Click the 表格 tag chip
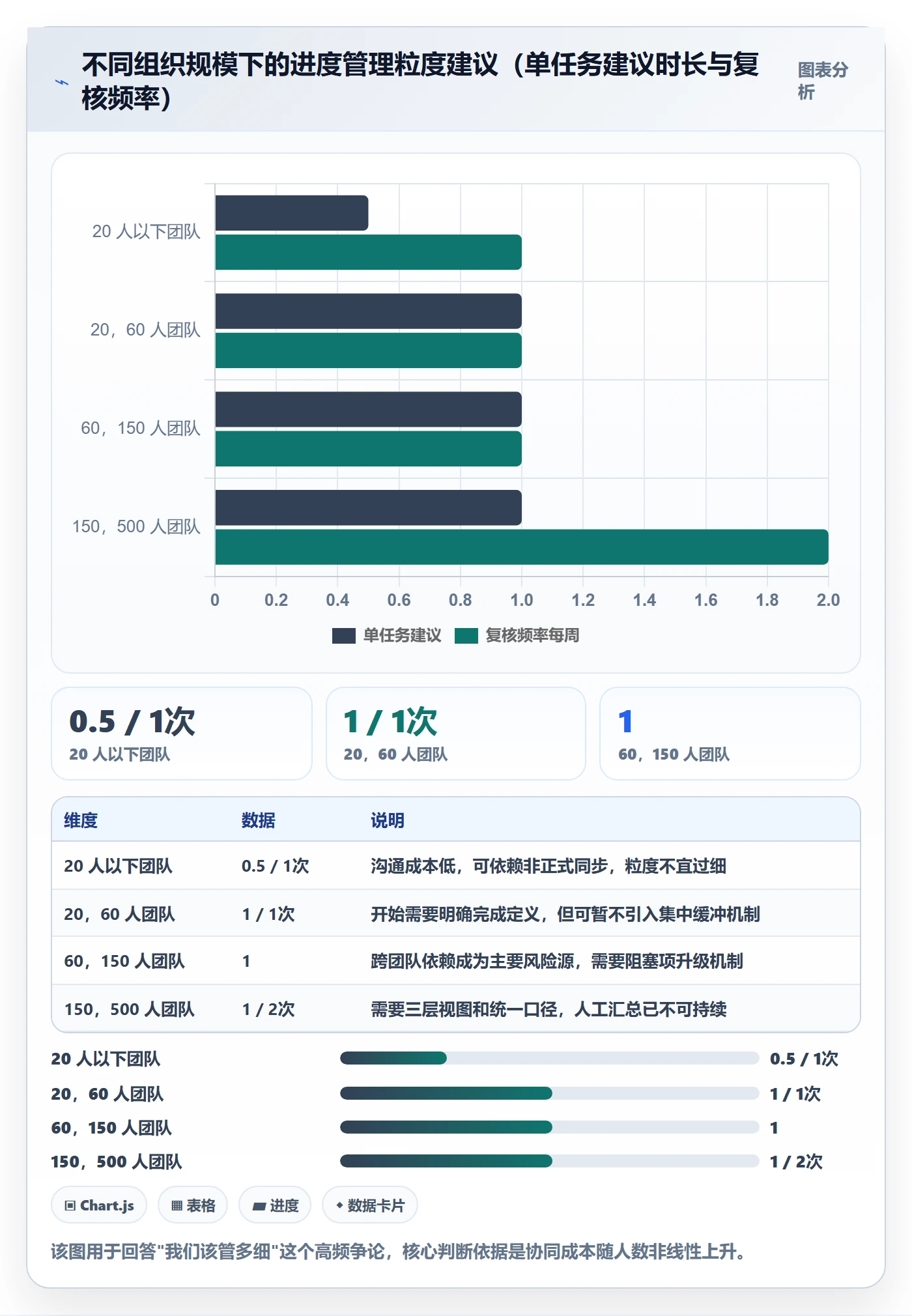912x1316 pixels. (193, 1205)
